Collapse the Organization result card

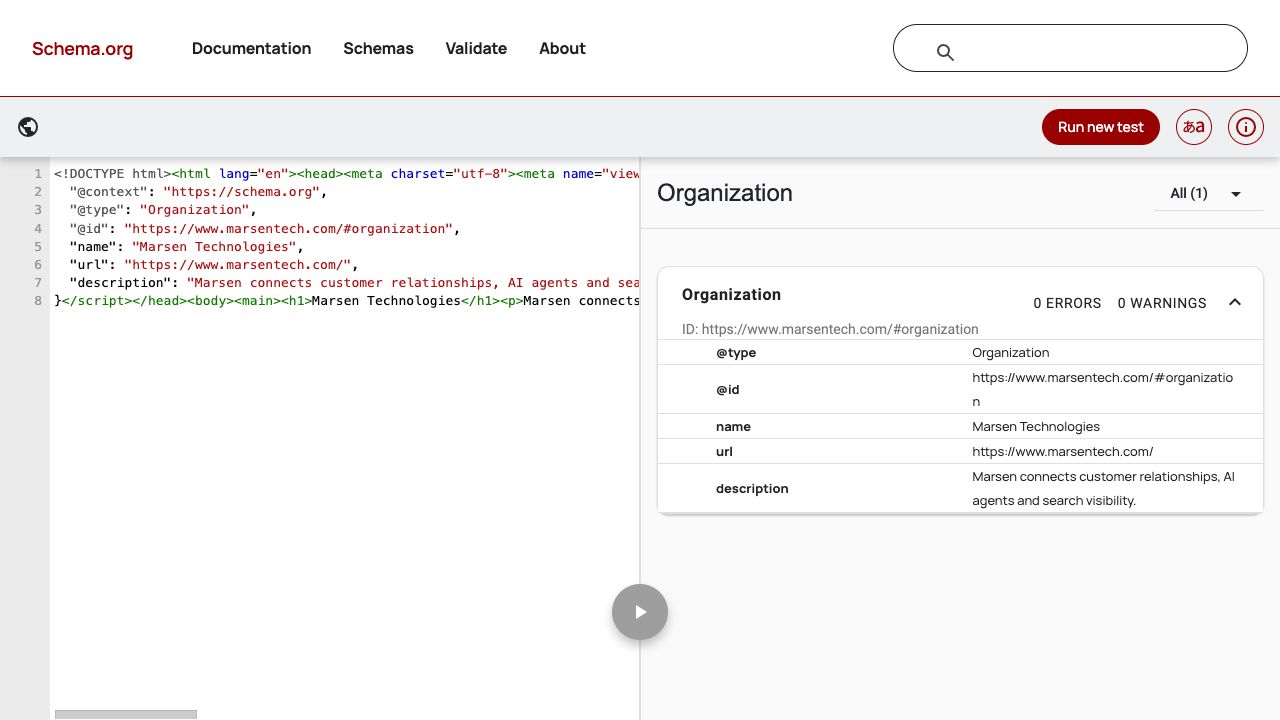(x=1235, y=302)
